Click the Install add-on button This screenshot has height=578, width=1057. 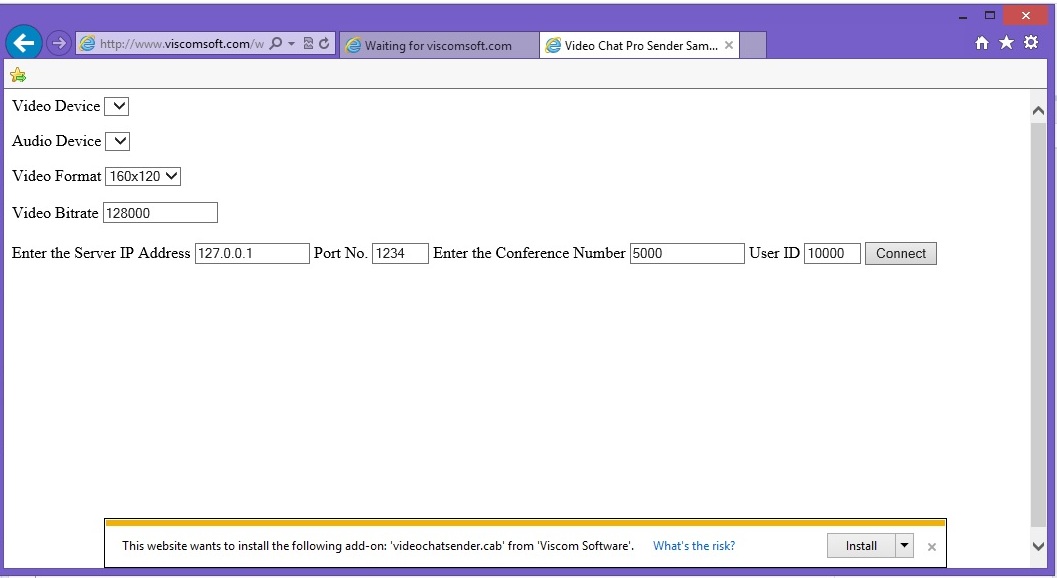860,546
